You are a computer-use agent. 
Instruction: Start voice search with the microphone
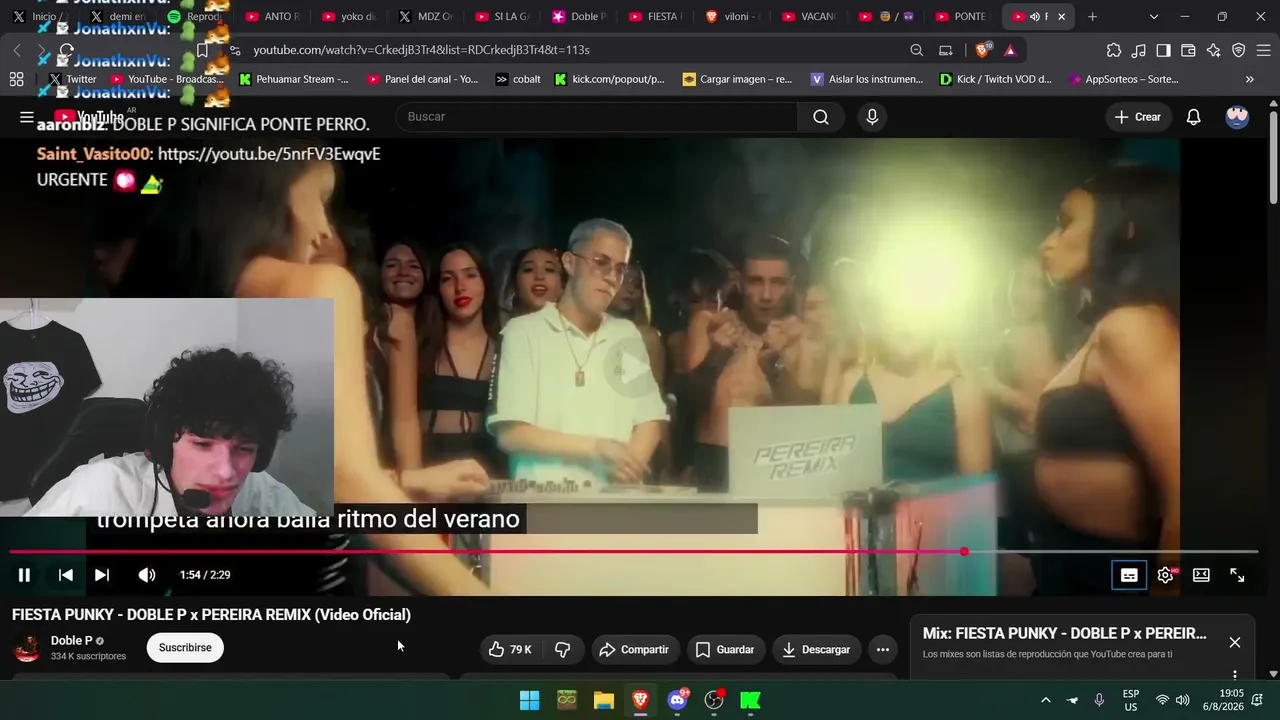(872, 117)
